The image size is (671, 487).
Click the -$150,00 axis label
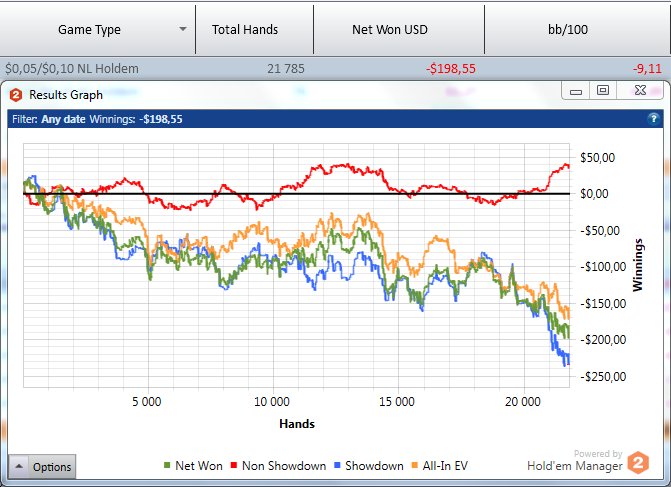coord(603,303)
